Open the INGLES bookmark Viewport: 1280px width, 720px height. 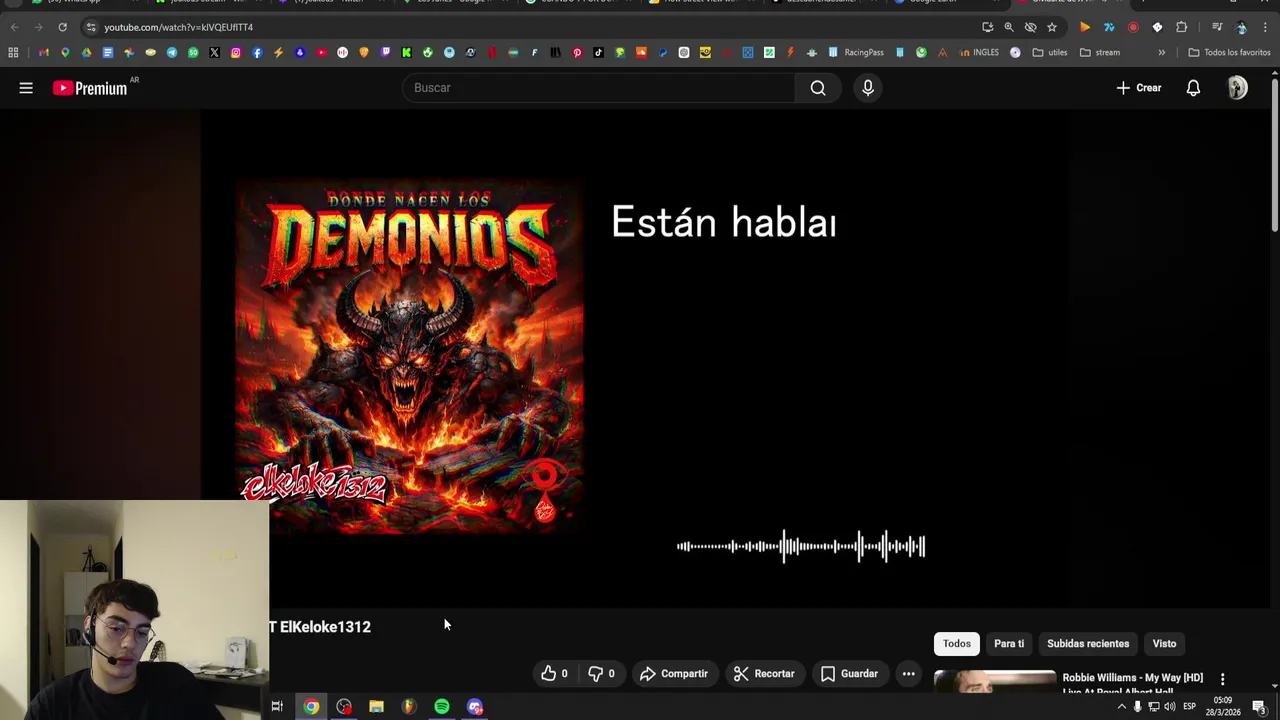pos(978,52)
